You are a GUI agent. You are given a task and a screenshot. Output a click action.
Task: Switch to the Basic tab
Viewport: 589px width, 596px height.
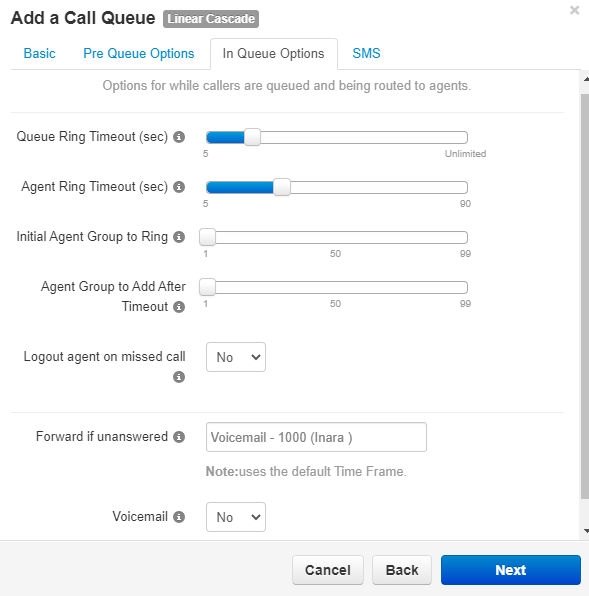(40, 54)
